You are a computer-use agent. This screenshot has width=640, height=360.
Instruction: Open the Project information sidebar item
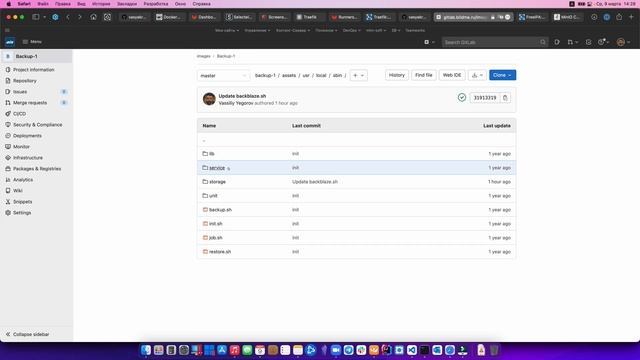coord(33,70)
